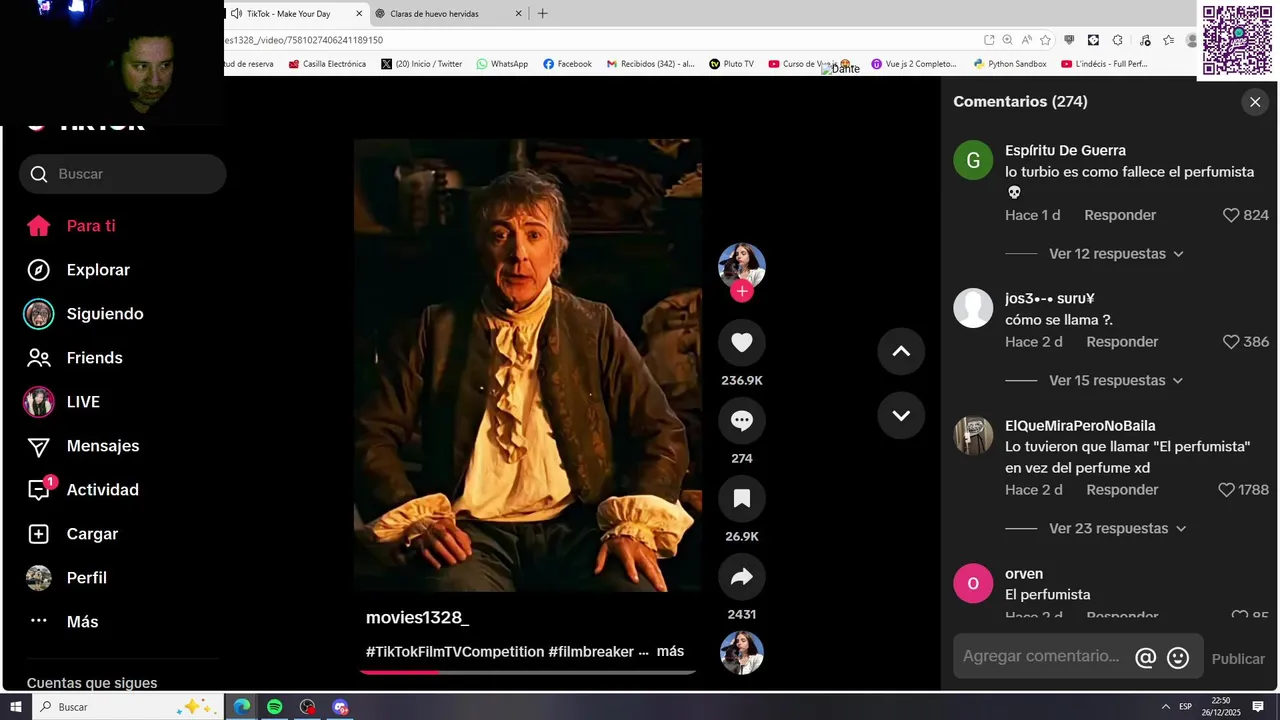This screenshot has width=1280, height=720.
Task: Open a new browser tab
Action: coord(542,14)
